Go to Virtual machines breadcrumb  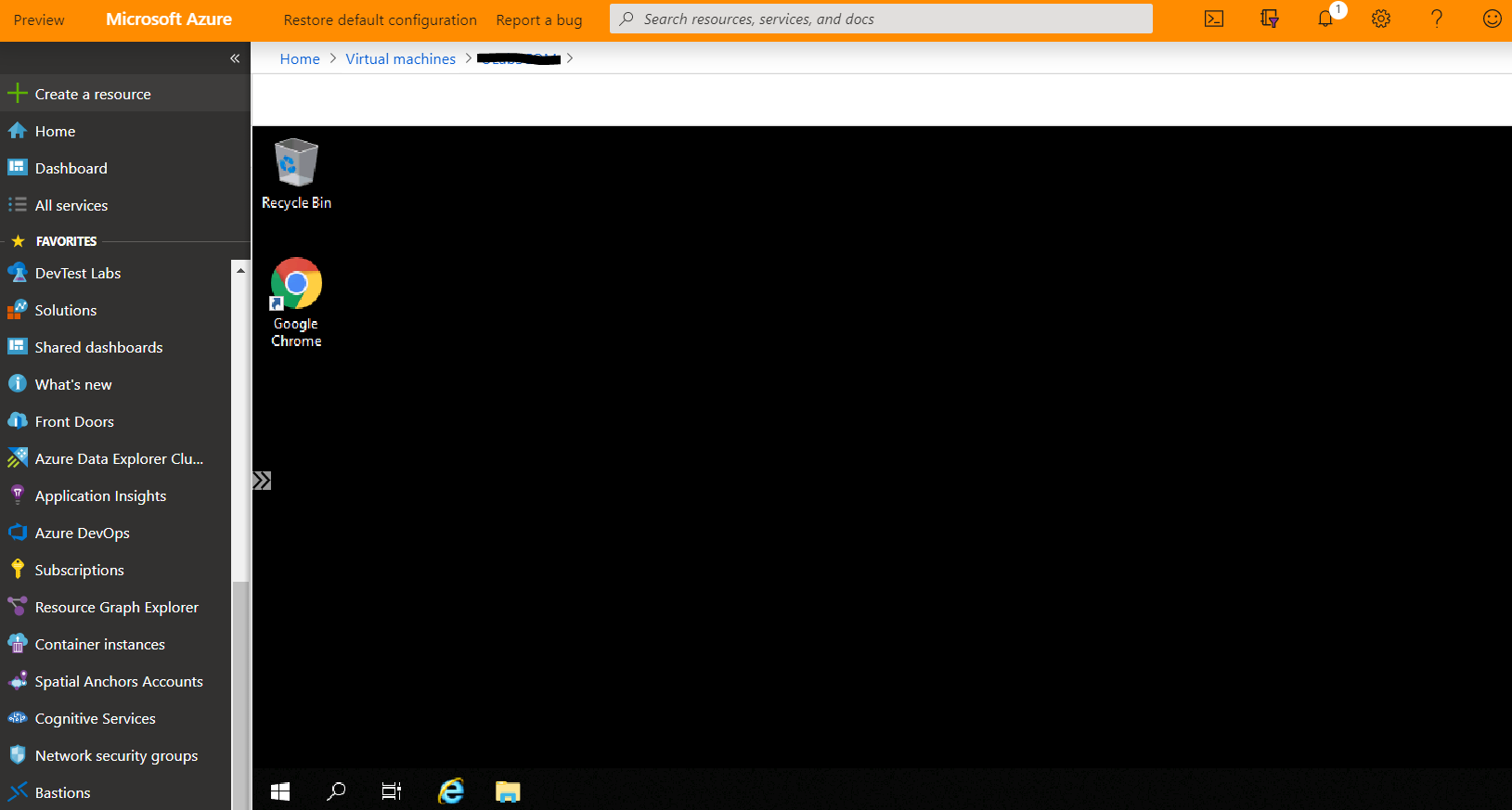coord(400,58)
